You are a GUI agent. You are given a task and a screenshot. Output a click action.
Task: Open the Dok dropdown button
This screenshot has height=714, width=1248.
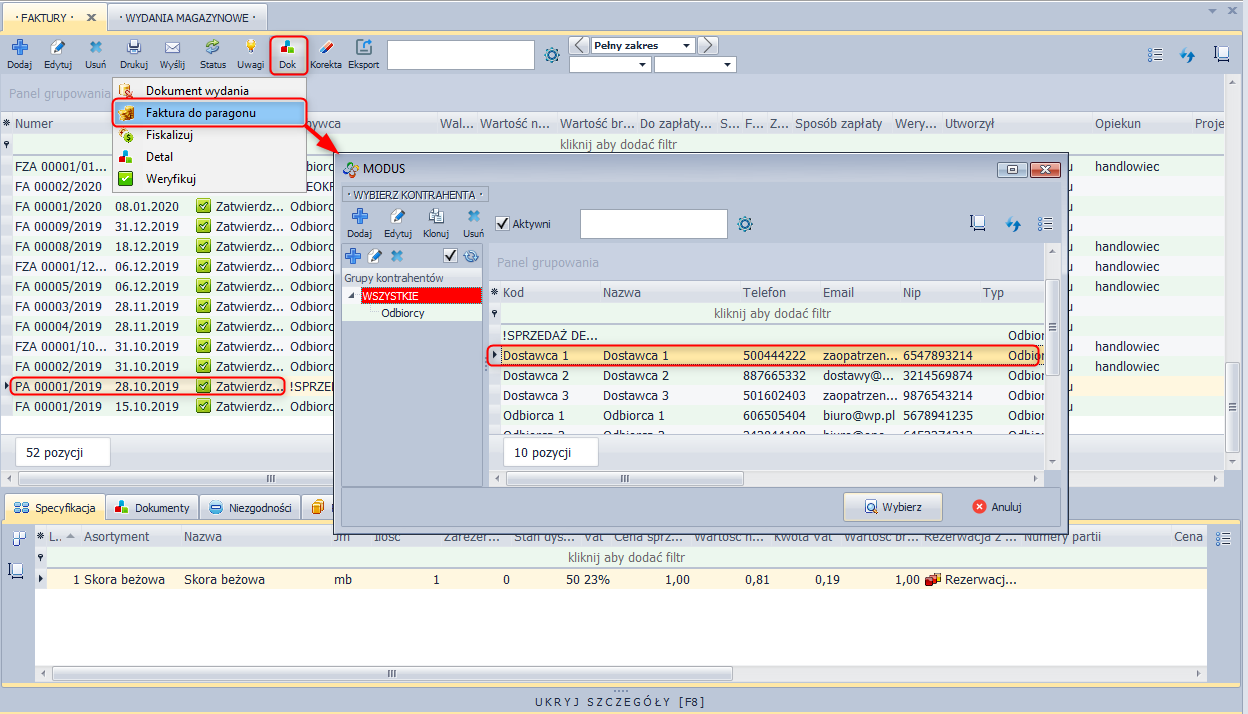tap(287, 54)
